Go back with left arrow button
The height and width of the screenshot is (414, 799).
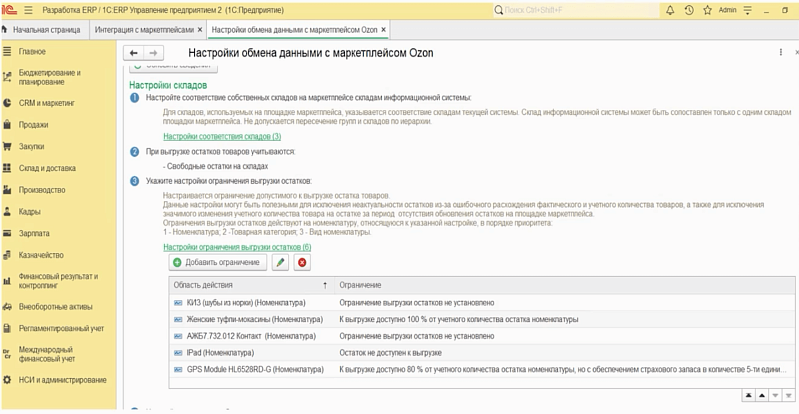tap(134, 53)
